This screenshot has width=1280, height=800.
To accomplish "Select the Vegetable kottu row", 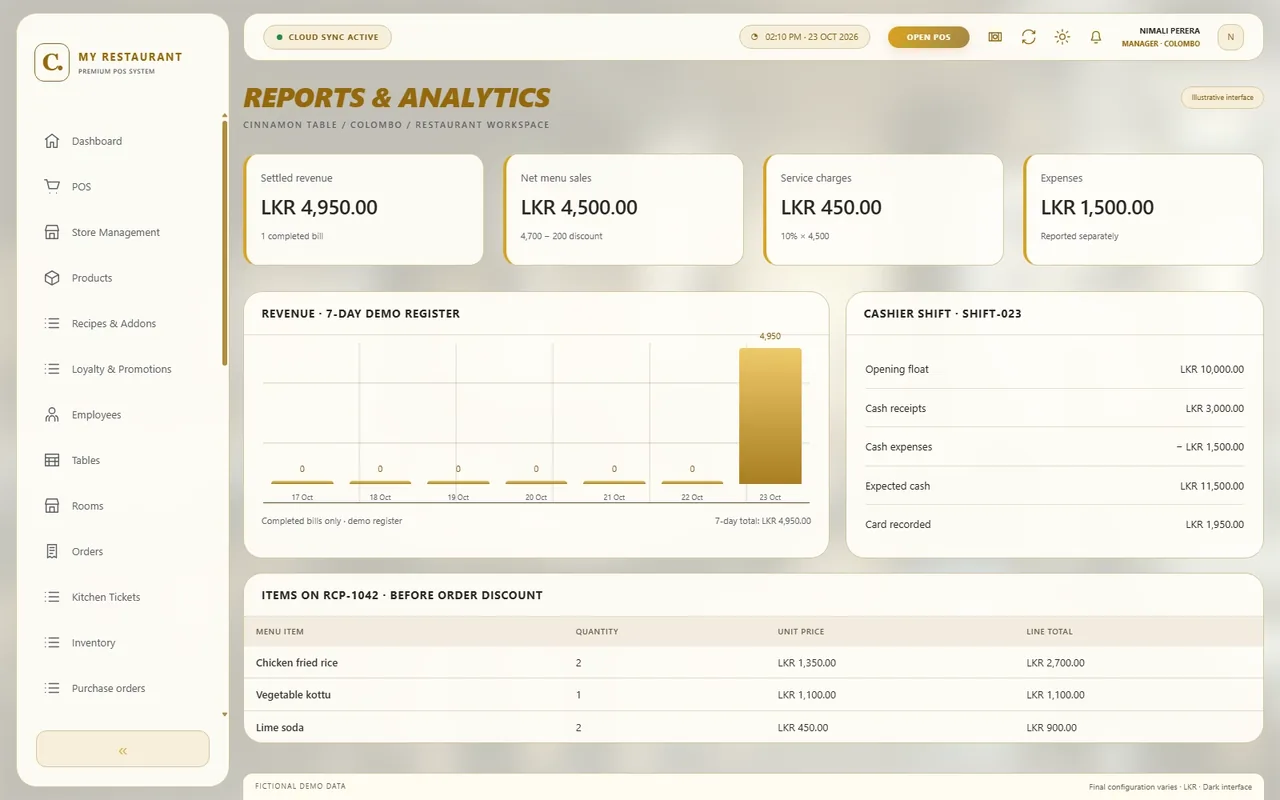I will 753,695.
